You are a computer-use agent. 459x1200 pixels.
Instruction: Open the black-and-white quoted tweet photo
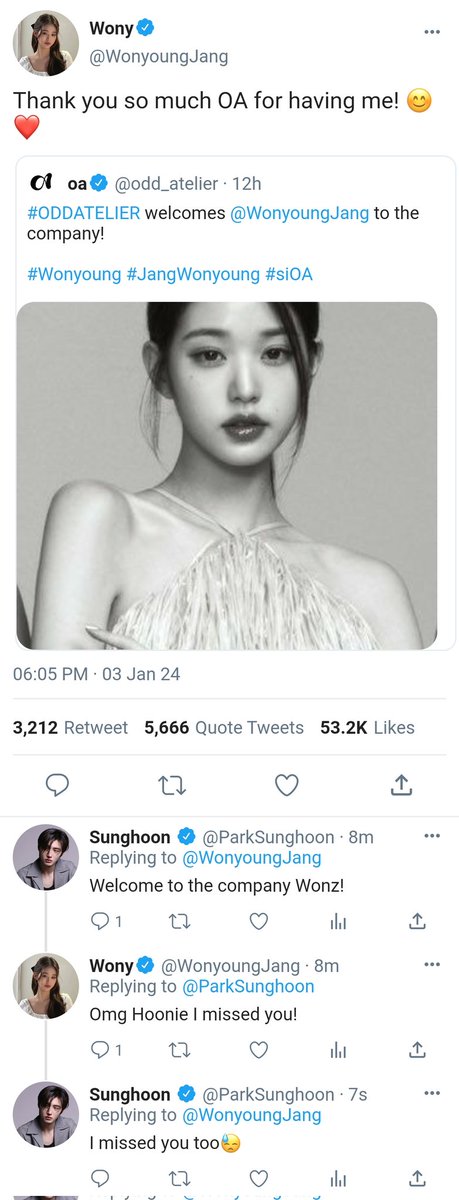(227, 476)
